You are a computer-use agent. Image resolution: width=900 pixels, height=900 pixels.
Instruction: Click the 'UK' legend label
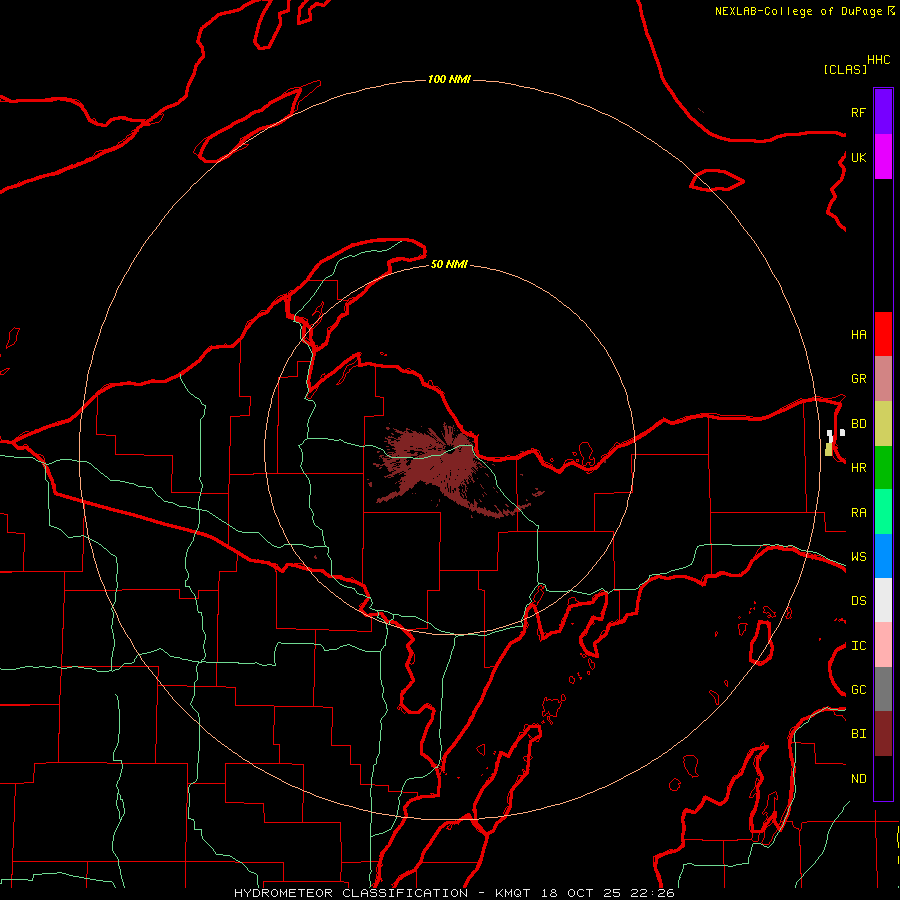coord(858,157)
